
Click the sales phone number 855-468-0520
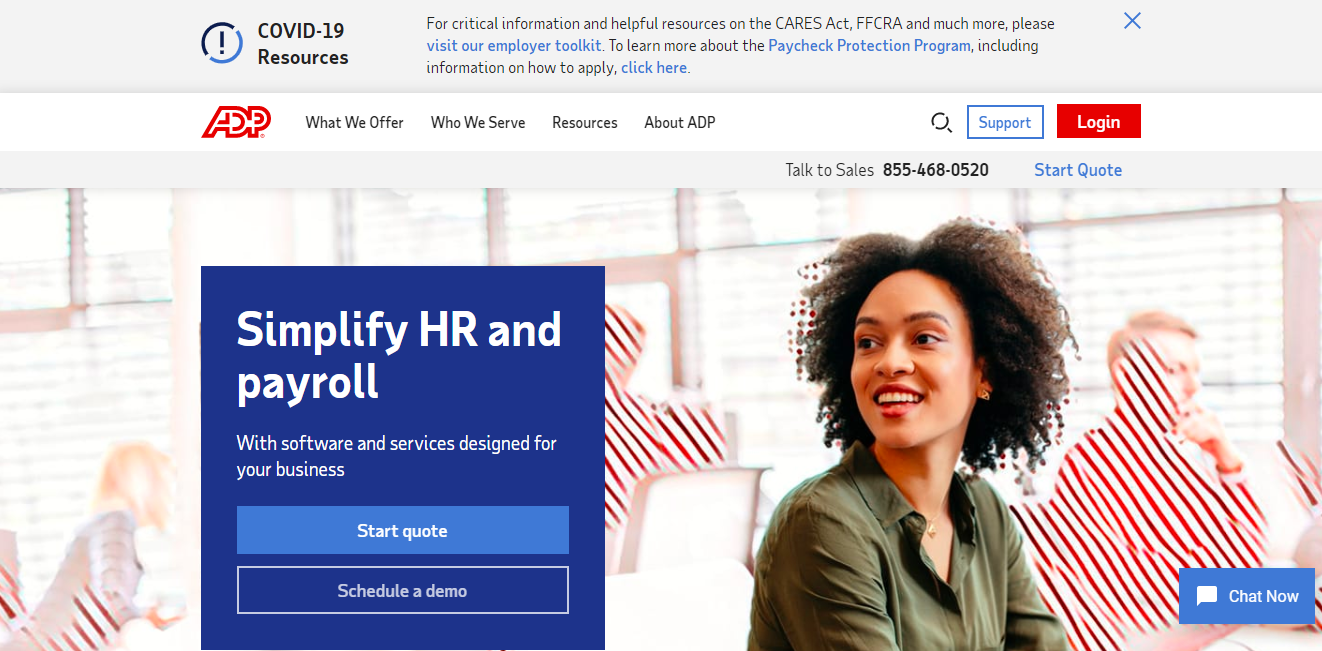(x=935, y=170)
